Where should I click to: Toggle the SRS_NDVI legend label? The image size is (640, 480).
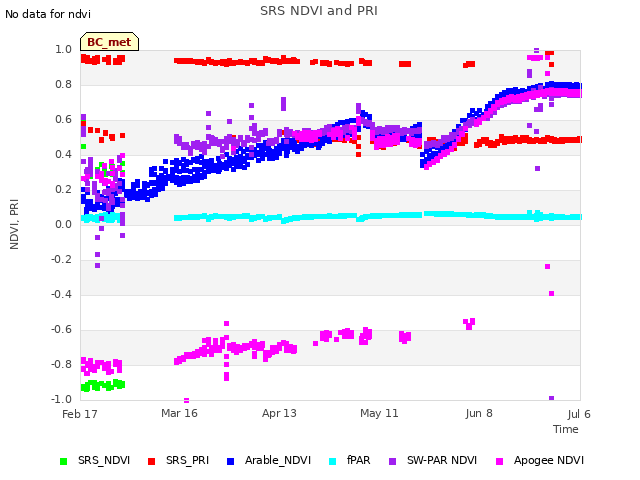tap(104, 460)
